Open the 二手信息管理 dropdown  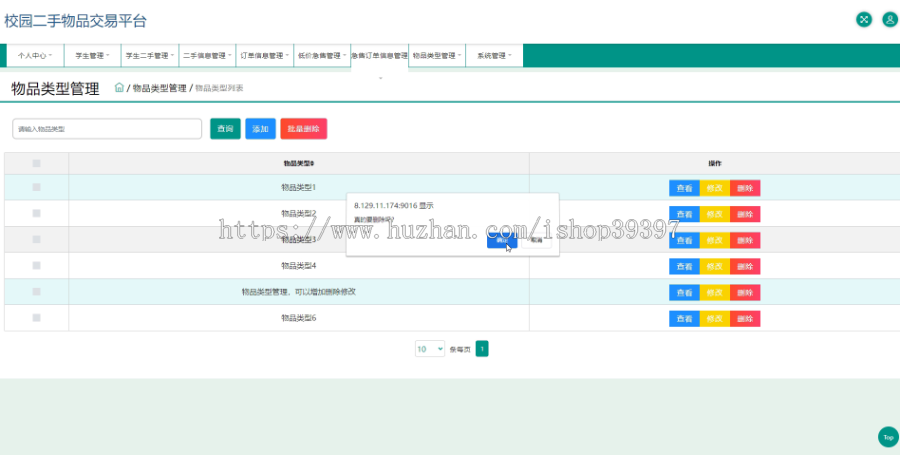[207, 56]
